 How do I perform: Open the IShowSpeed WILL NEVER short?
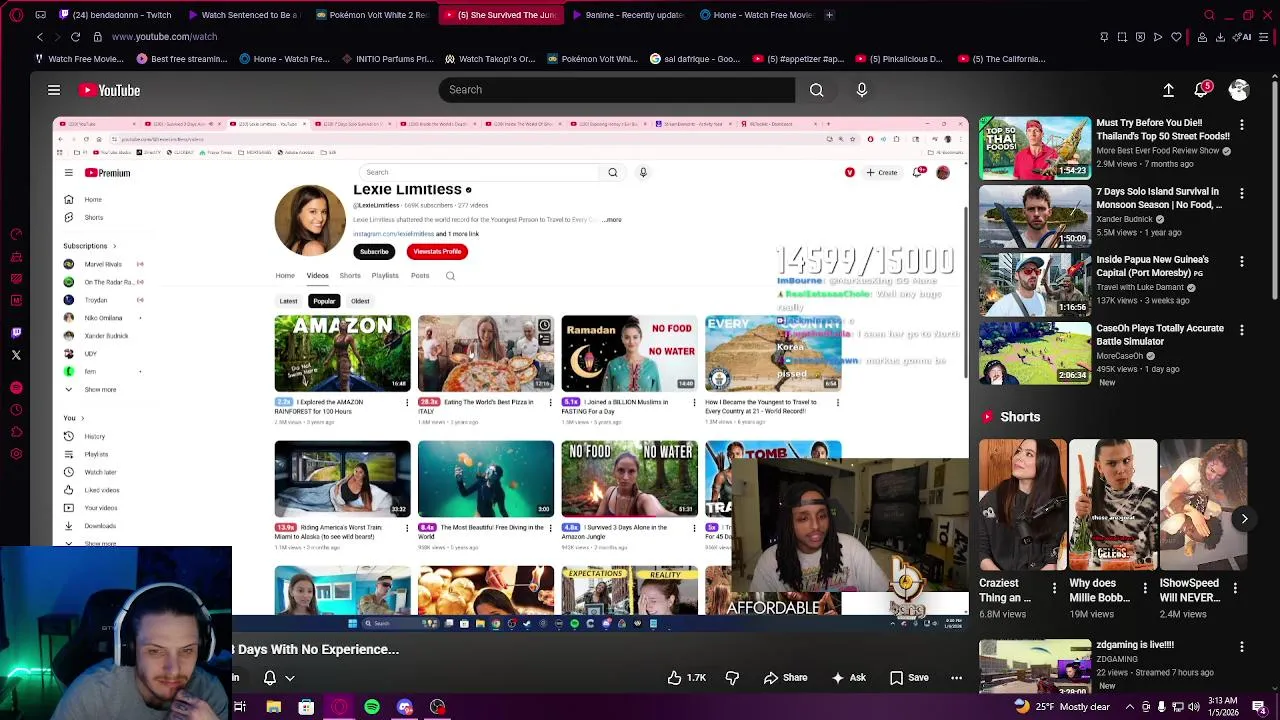click(1203, 505)
